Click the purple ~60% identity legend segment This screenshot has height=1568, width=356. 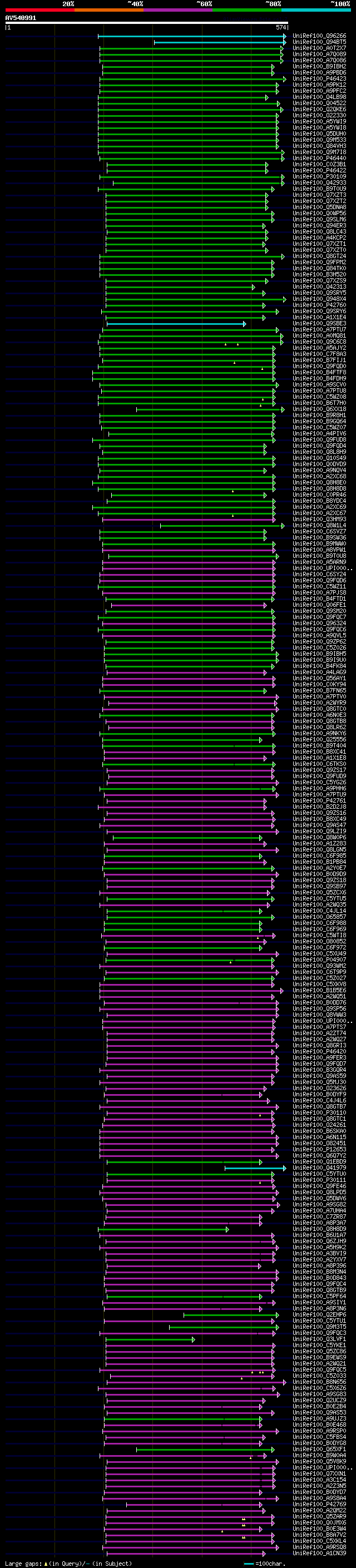click(179, 10)
